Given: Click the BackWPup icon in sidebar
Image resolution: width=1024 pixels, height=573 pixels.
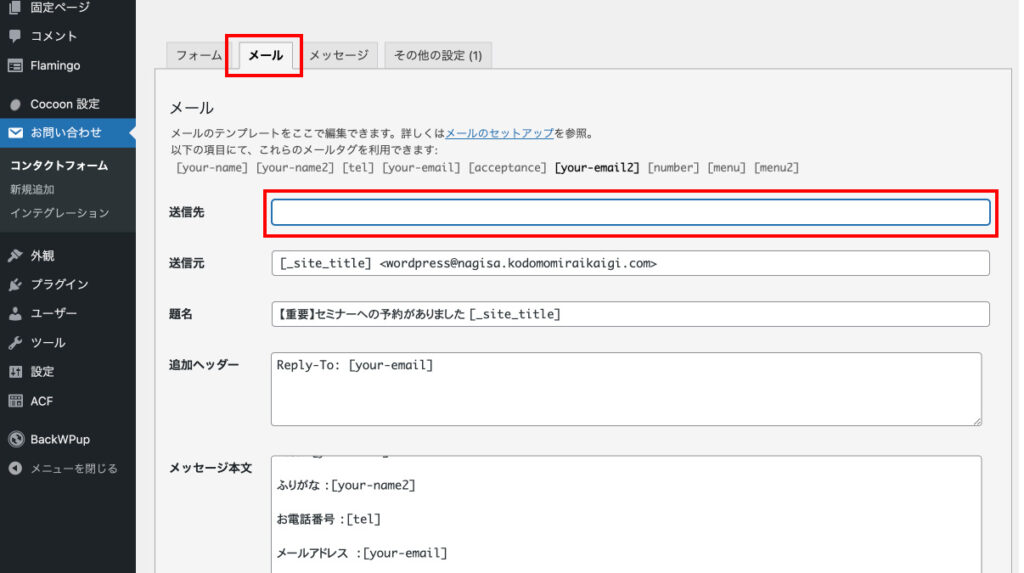Looking at the screenshot, I should click(15, 439).
